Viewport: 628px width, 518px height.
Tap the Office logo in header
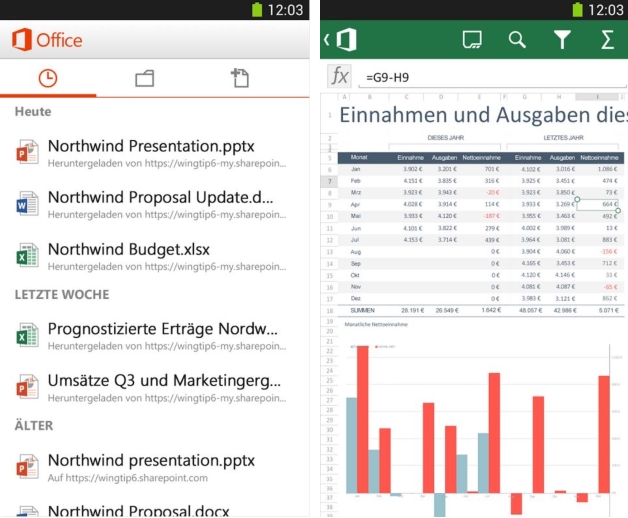(47, 40)
